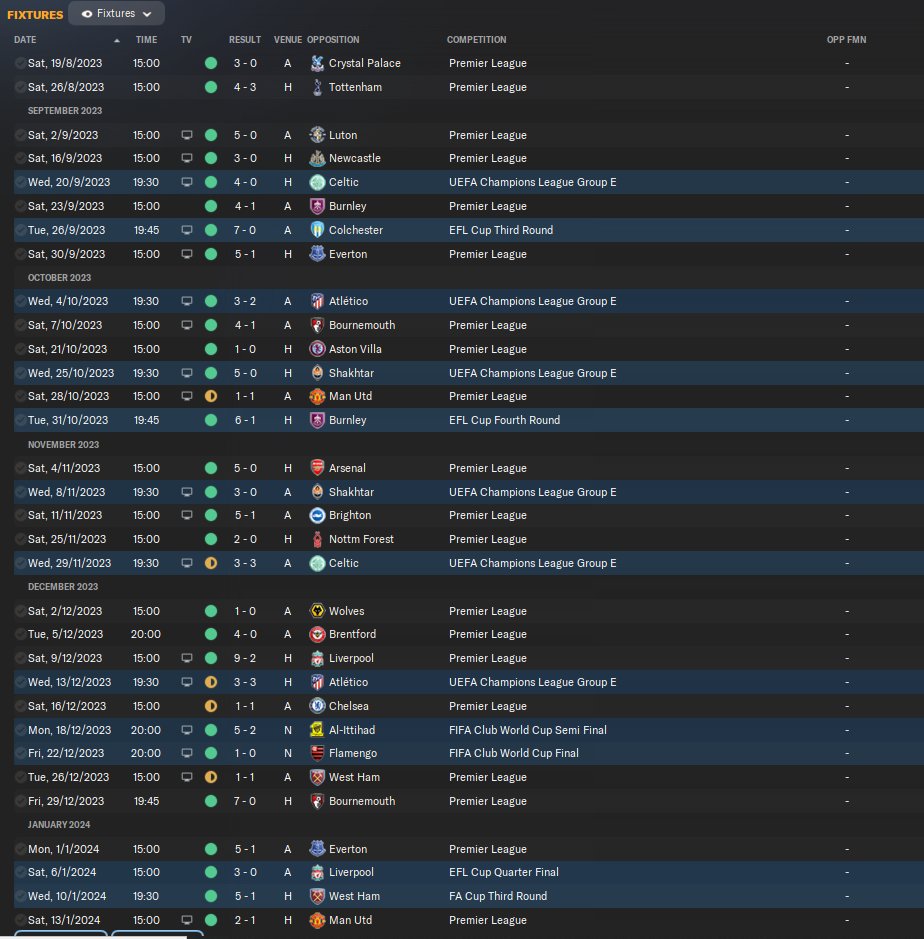The image size is (924, 939).
Task: Click the VENUE column header
Action: pyautogui.click(x=287, y=40)
